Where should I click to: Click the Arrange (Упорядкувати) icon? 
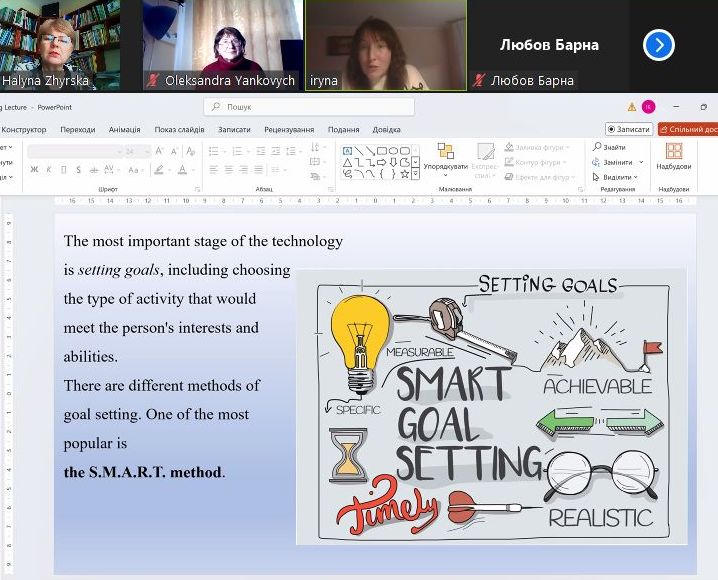tap(446, 152)
